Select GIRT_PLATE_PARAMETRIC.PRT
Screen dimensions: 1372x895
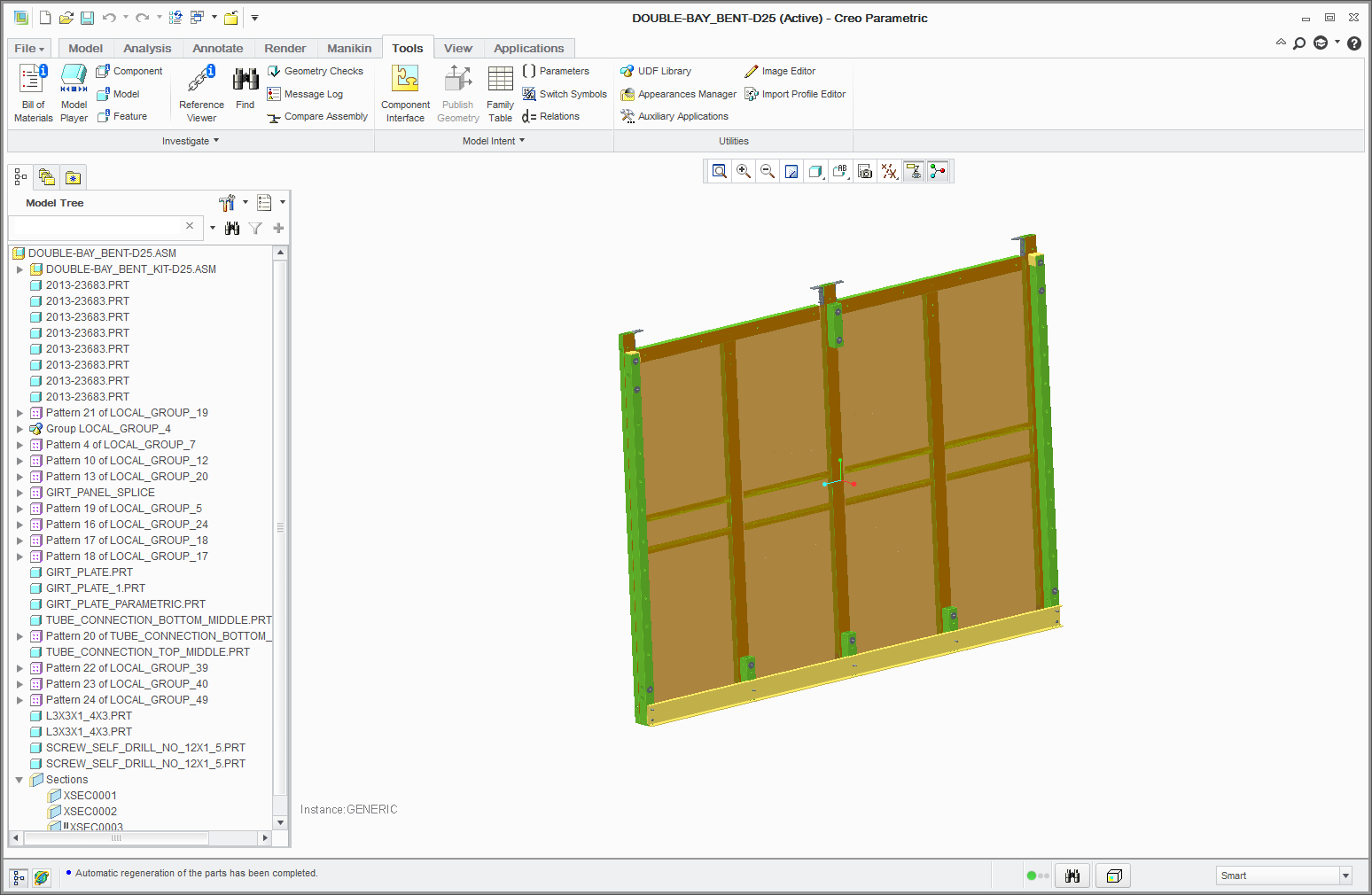(125, 604)
